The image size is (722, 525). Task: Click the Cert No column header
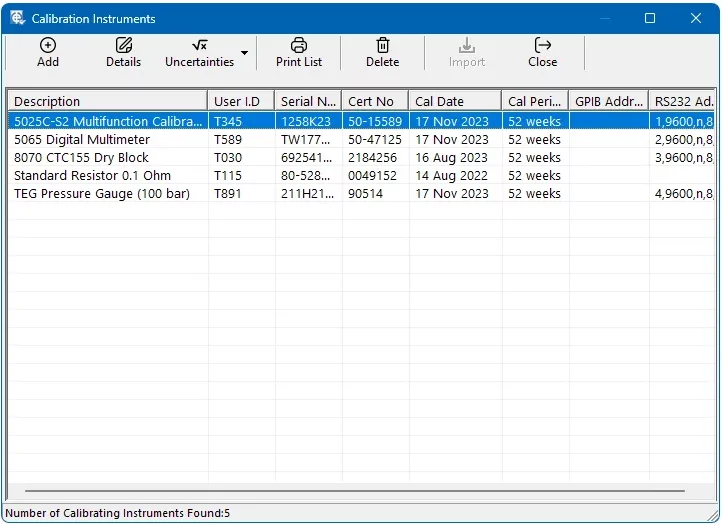click(375, 101)
